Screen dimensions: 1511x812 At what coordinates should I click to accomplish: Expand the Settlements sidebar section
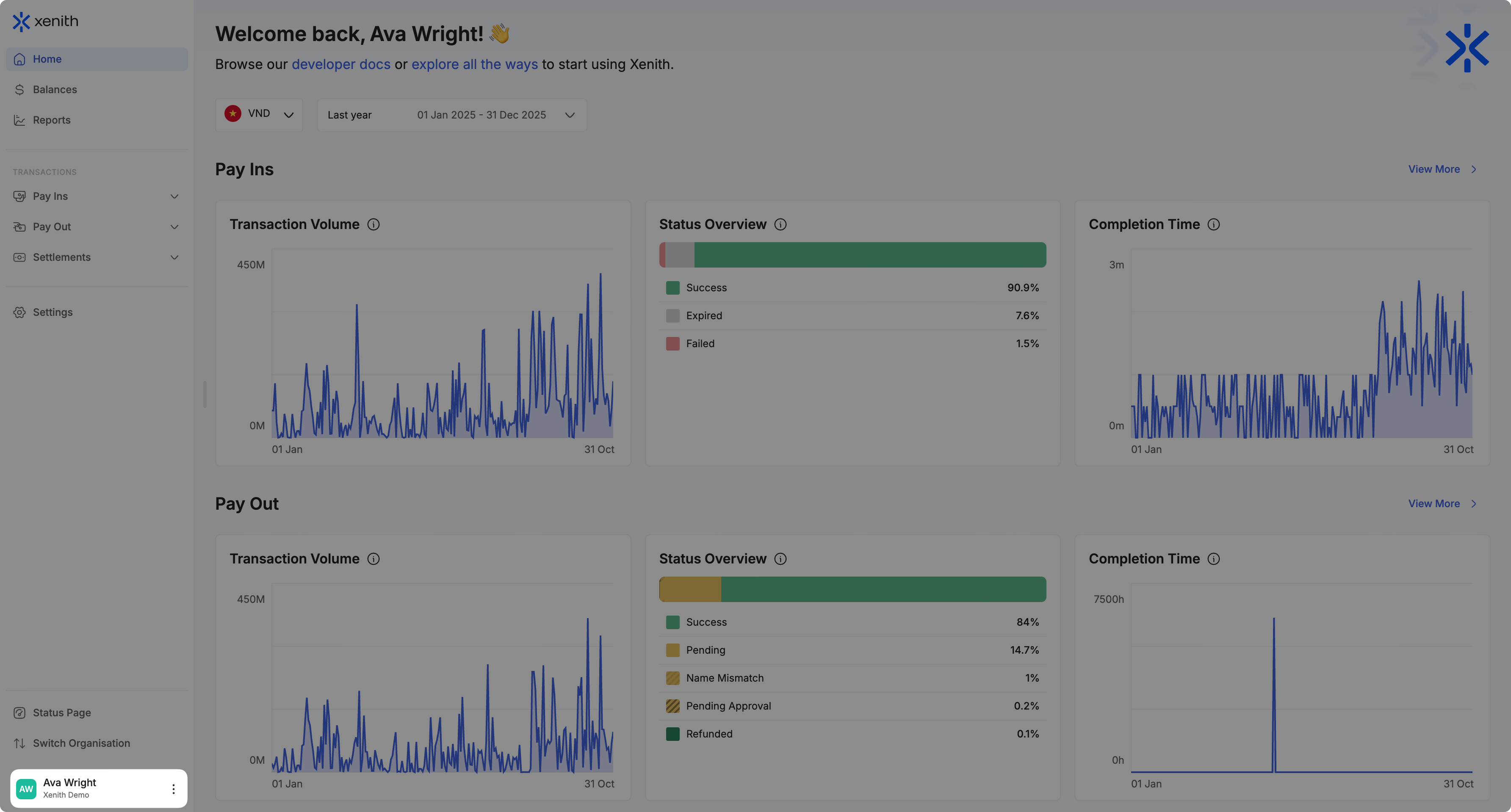point(97,257)
